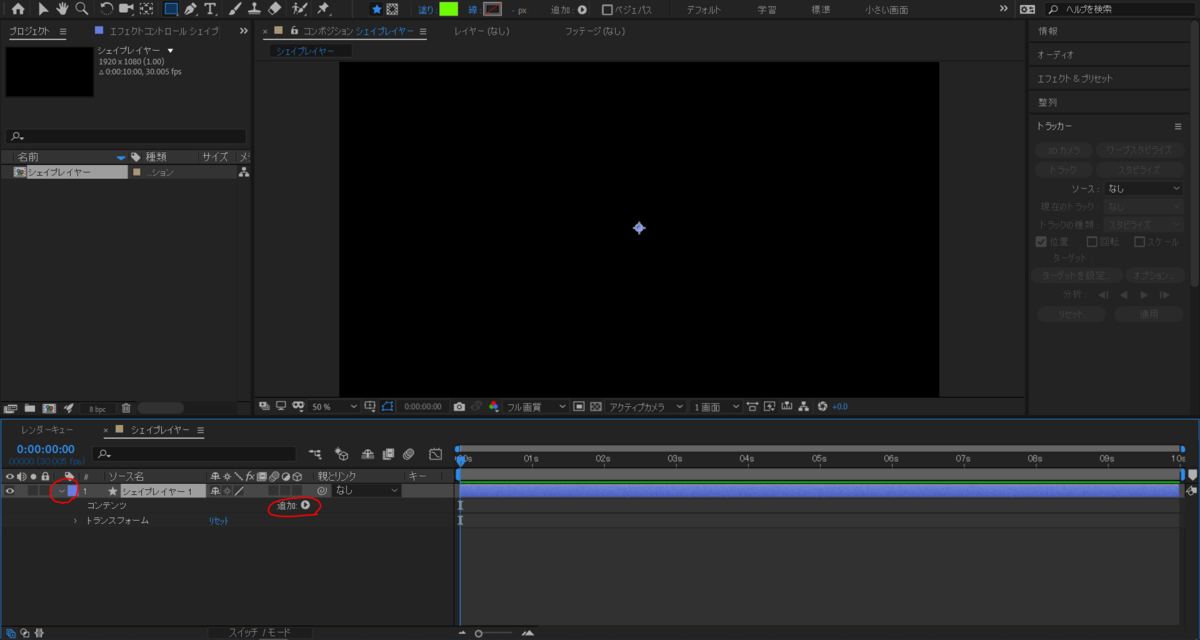The height and width of the screenshot is (640, 1200).
Task: Click the reset exposure icon in viewer
Action: 822,407
